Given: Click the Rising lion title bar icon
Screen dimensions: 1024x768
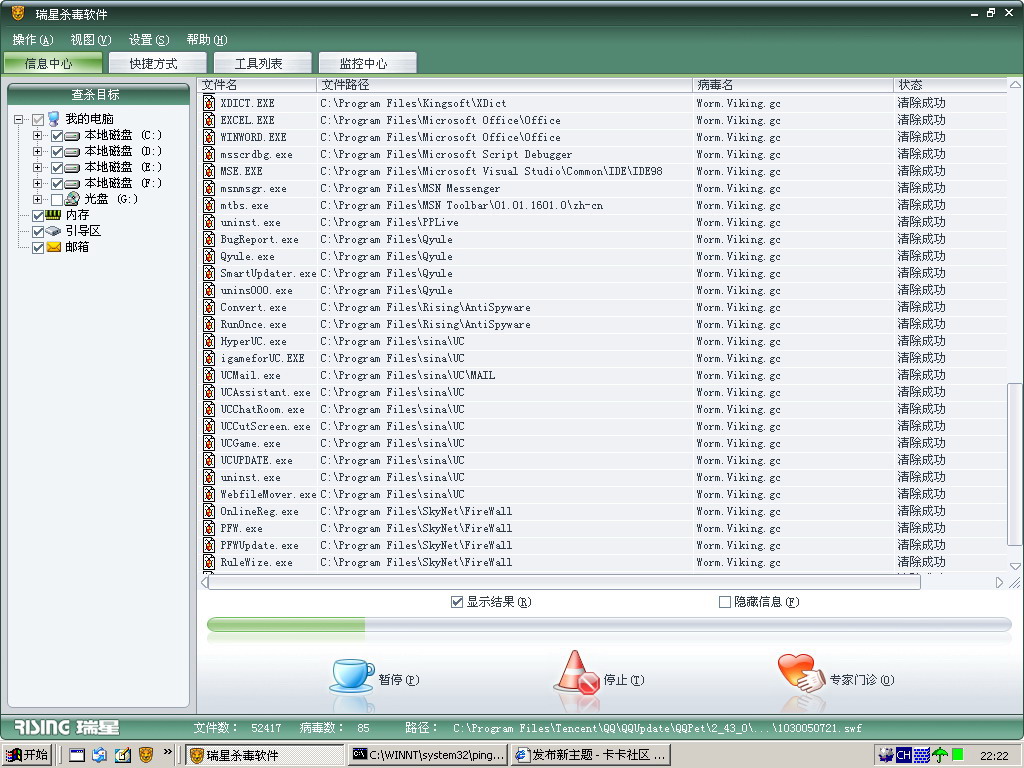Looking at the screenshot, I should tap(18, 13).
